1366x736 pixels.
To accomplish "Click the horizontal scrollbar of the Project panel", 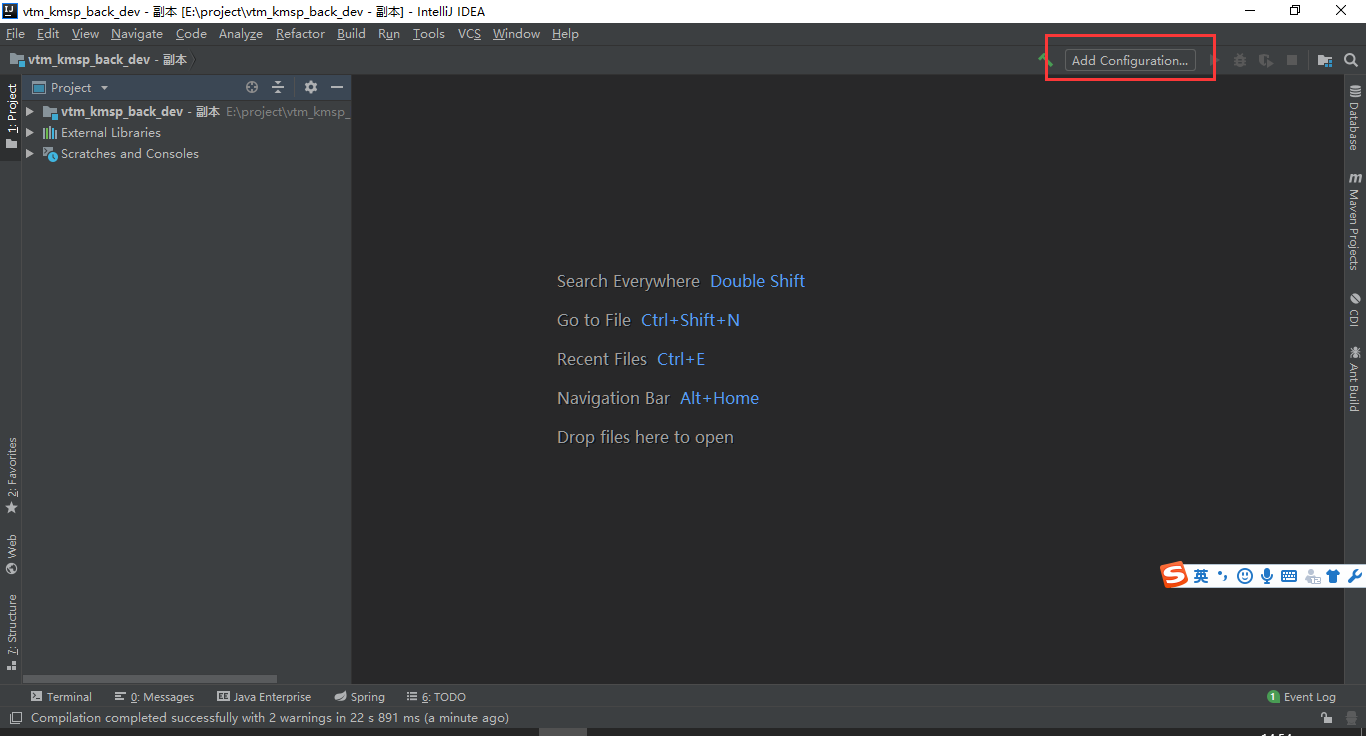I will click(x=151, y=679).
